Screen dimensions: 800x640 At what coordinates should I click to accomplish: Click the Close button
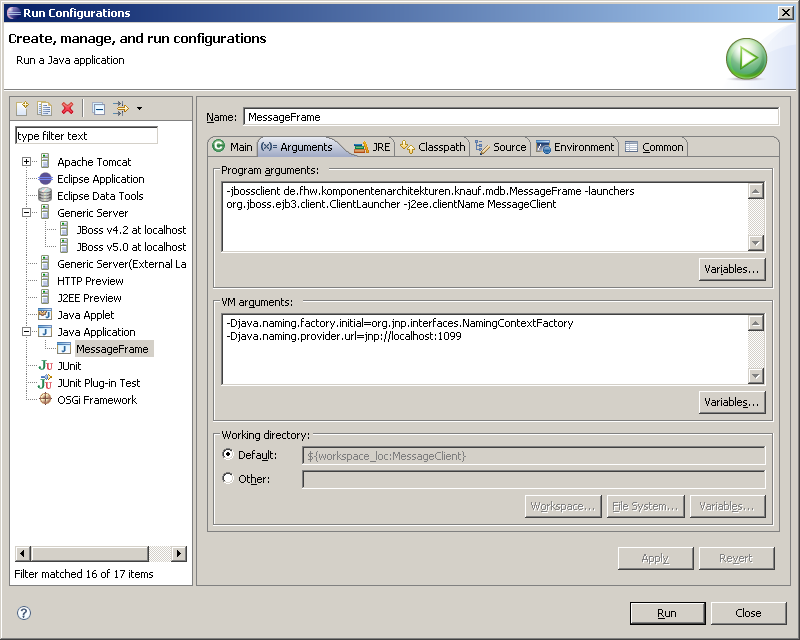coord(748,613)
